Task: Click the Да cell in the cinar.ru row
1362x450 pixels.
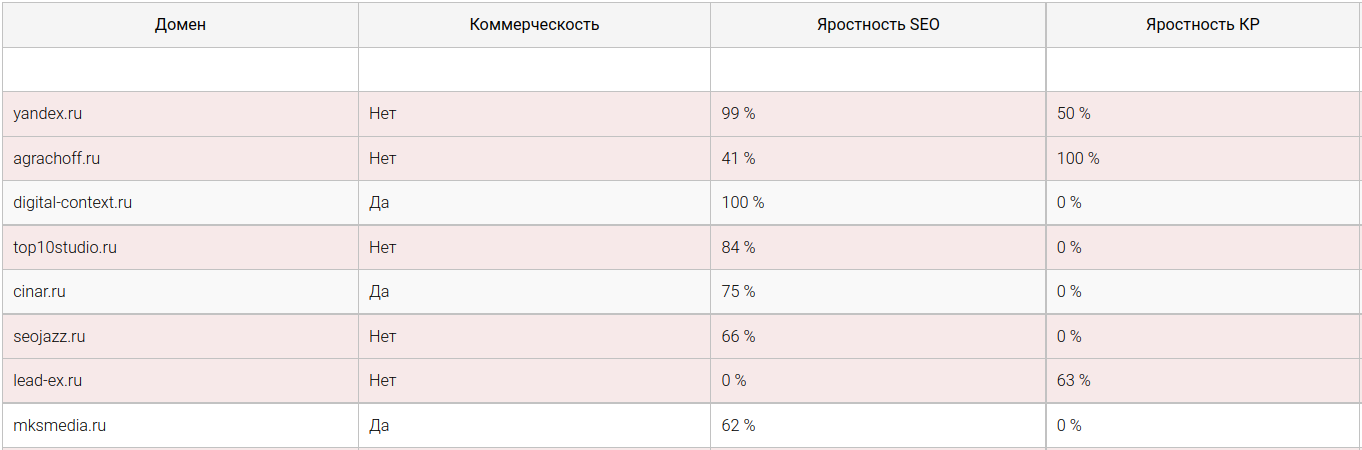Action: (x=379, y=292)
